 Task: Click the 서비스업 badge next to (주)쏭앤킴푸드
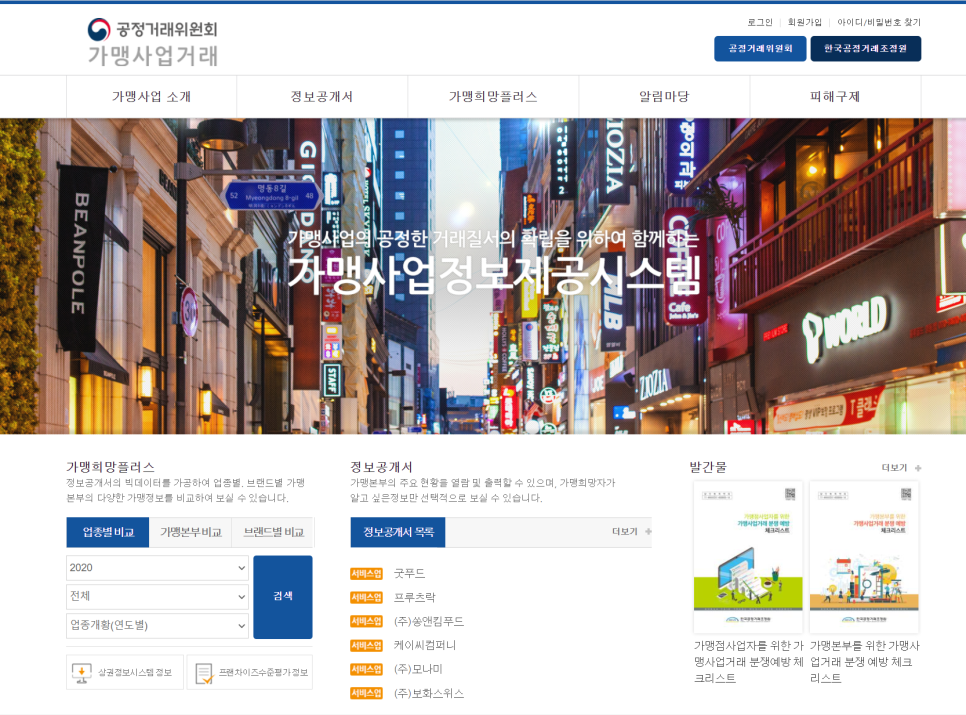tap(367, 621)
